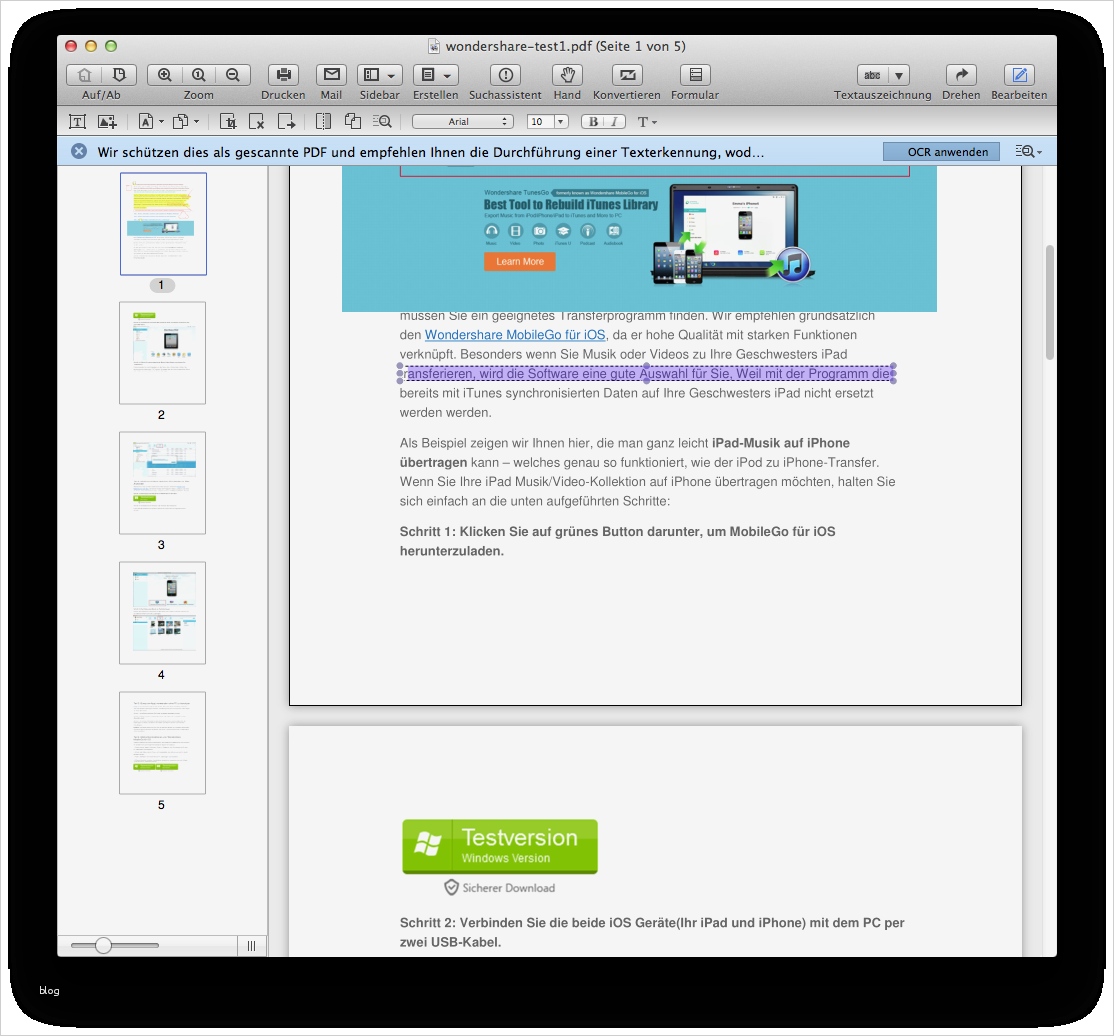
Task: Select the crop page tool
Action: pos(228,122)
